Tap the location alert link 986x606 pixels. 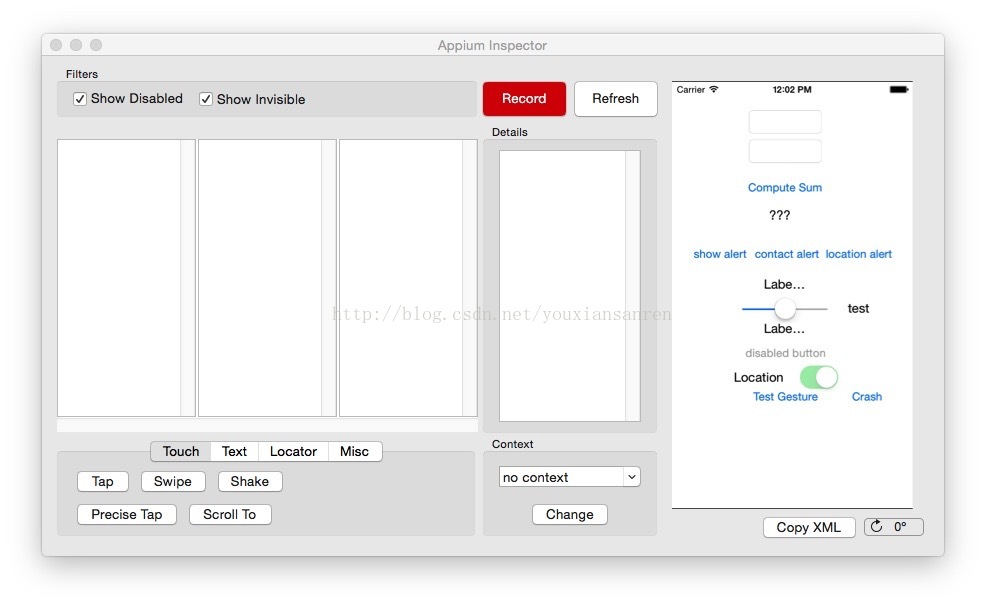click(x=858, y=254)
